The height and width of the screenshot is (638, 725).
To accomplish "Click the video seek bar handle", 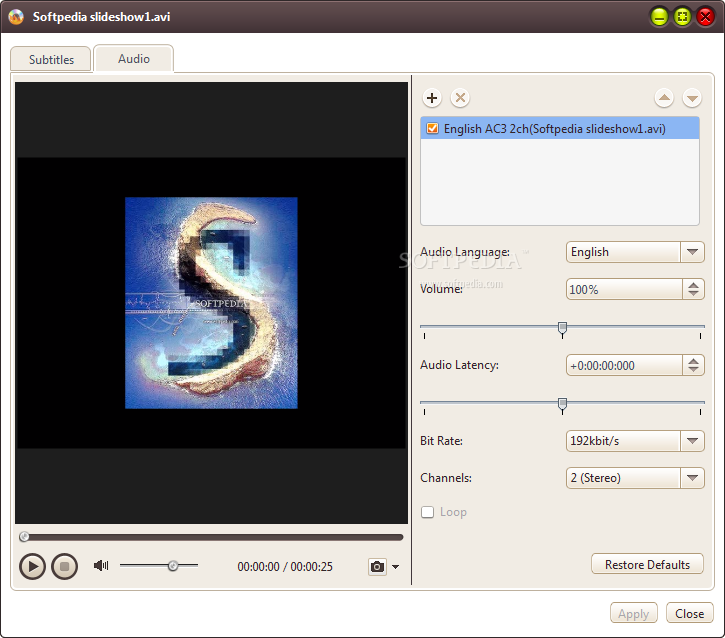I will pyautogui.click(x=25, y=537).
